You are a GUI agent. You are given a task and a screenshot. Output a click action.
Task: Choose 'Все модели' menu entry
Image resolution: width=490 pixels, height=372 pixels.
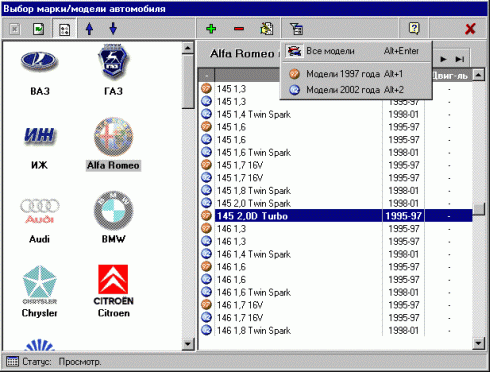pos(356,51)
